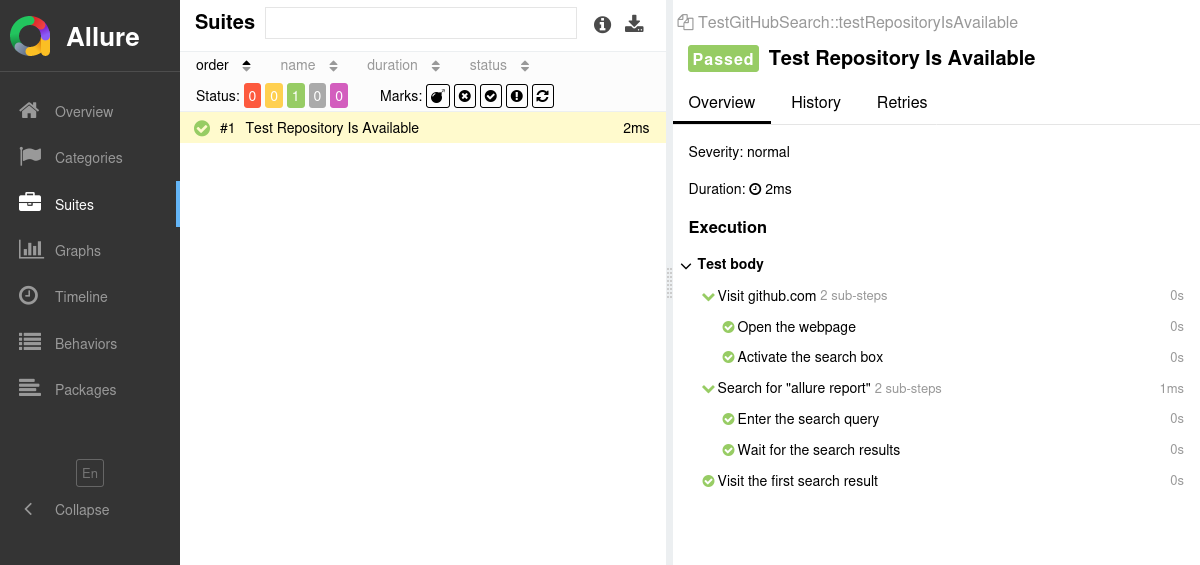Open the Timeline view
Image resolution: width=1200 pixels, height=565 pixels.
(81, 297)
